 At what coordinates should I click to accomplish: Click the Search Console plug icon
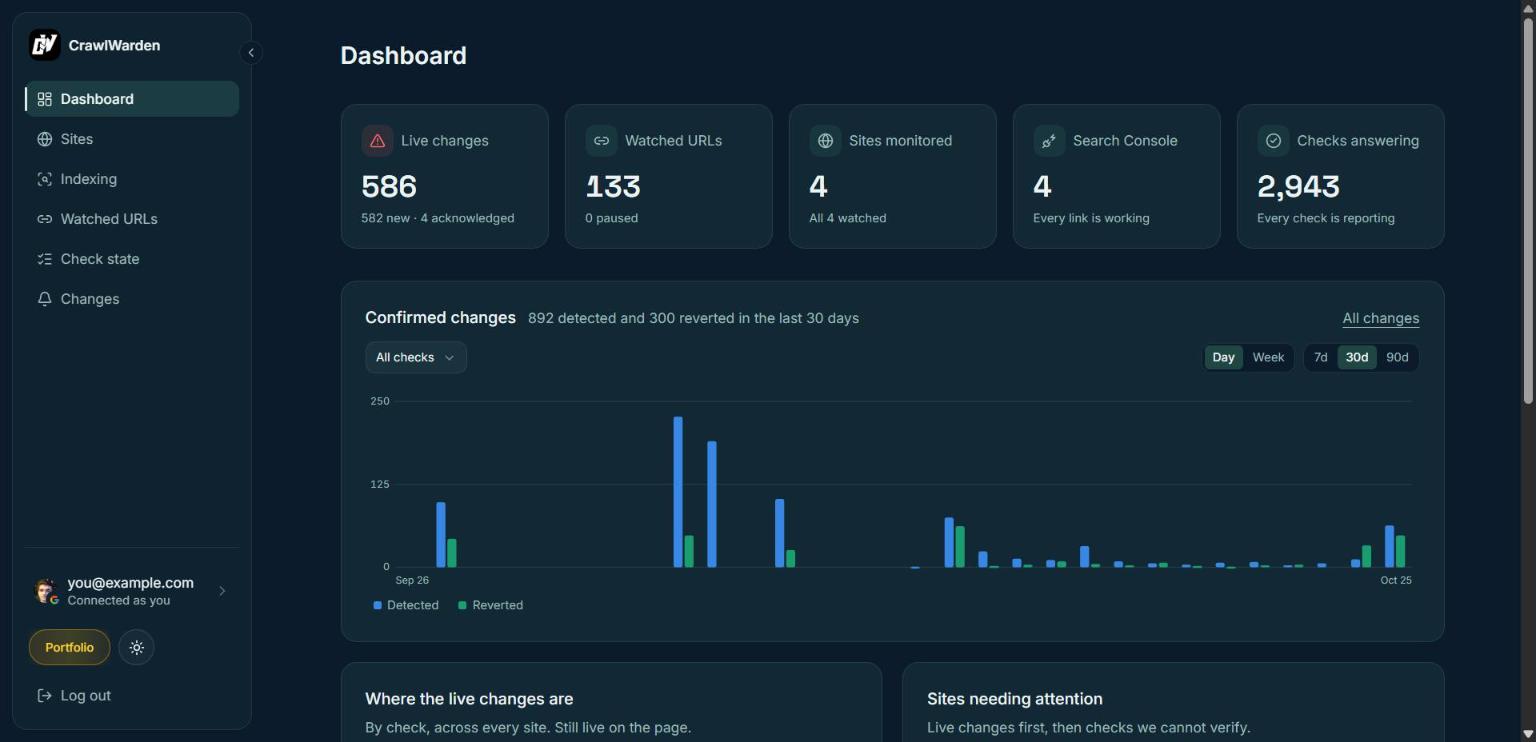pyautogui.click(x=1049, y=141)
